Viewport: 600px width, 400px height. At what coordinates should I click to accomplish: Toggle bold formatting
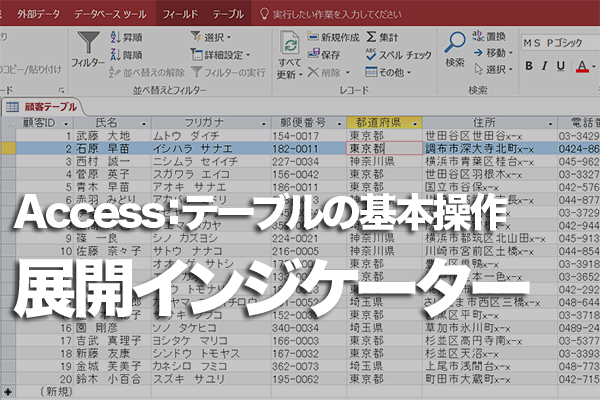(x=529, y=66)
